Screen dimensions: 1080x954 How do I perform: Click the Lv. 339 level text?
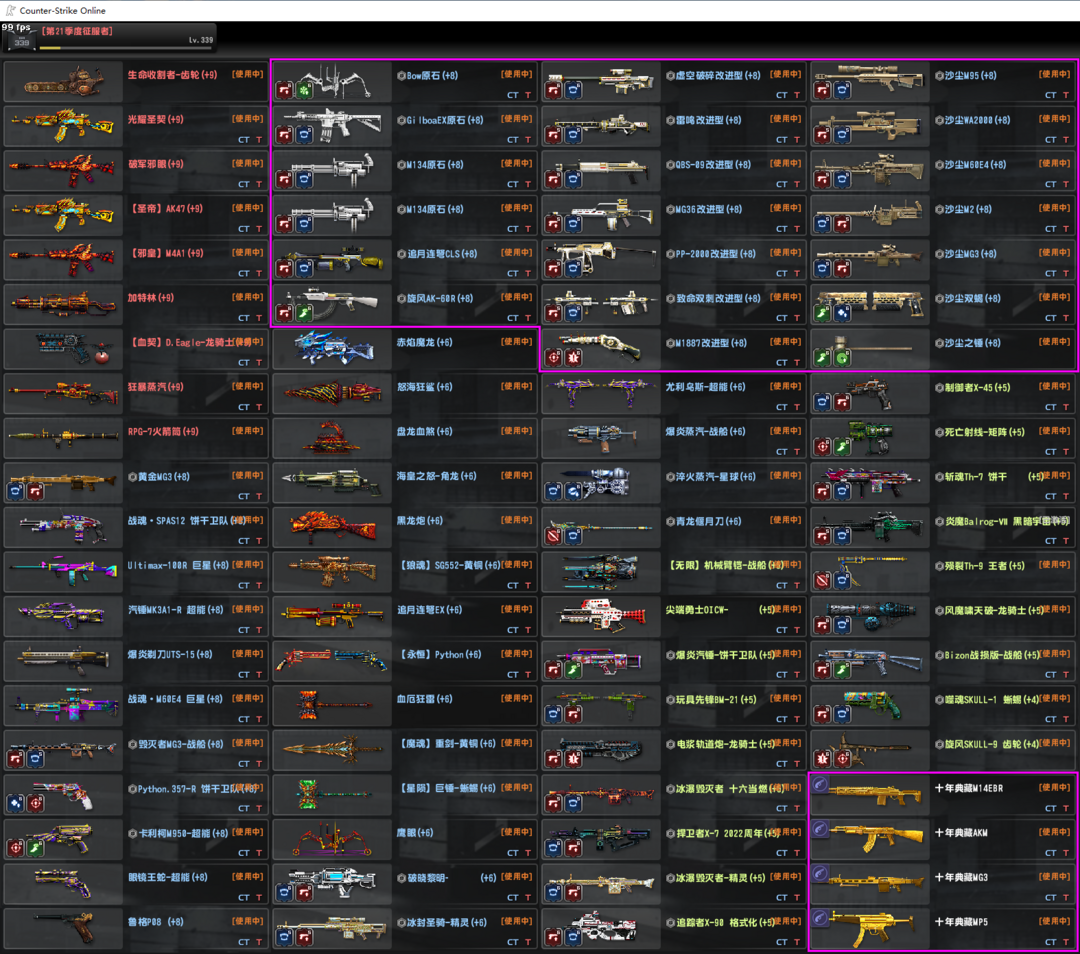(201, 40)
